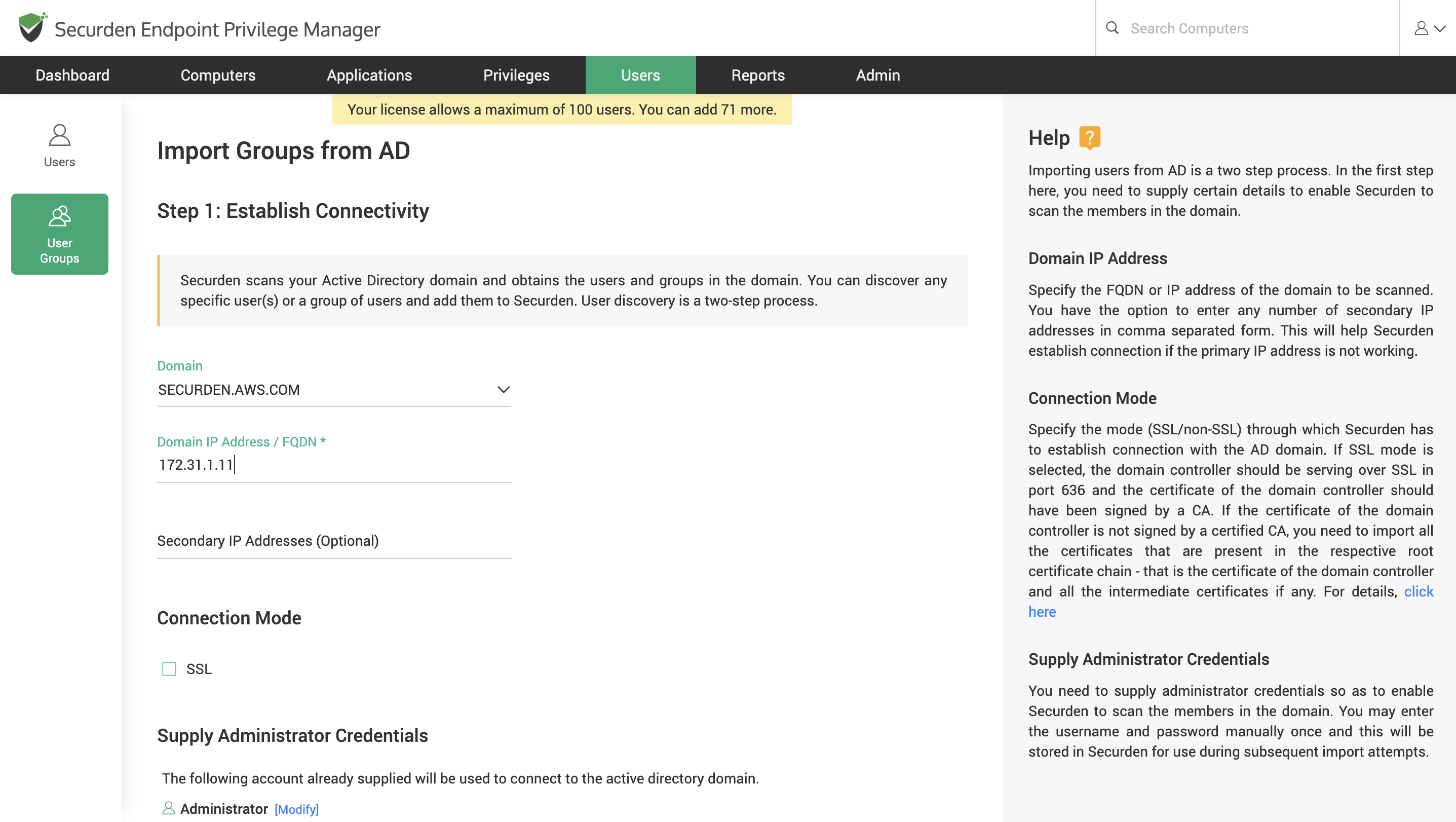Open the Applications tab
This screenshot has width=1456, height=822.
[x=370, y=74]
